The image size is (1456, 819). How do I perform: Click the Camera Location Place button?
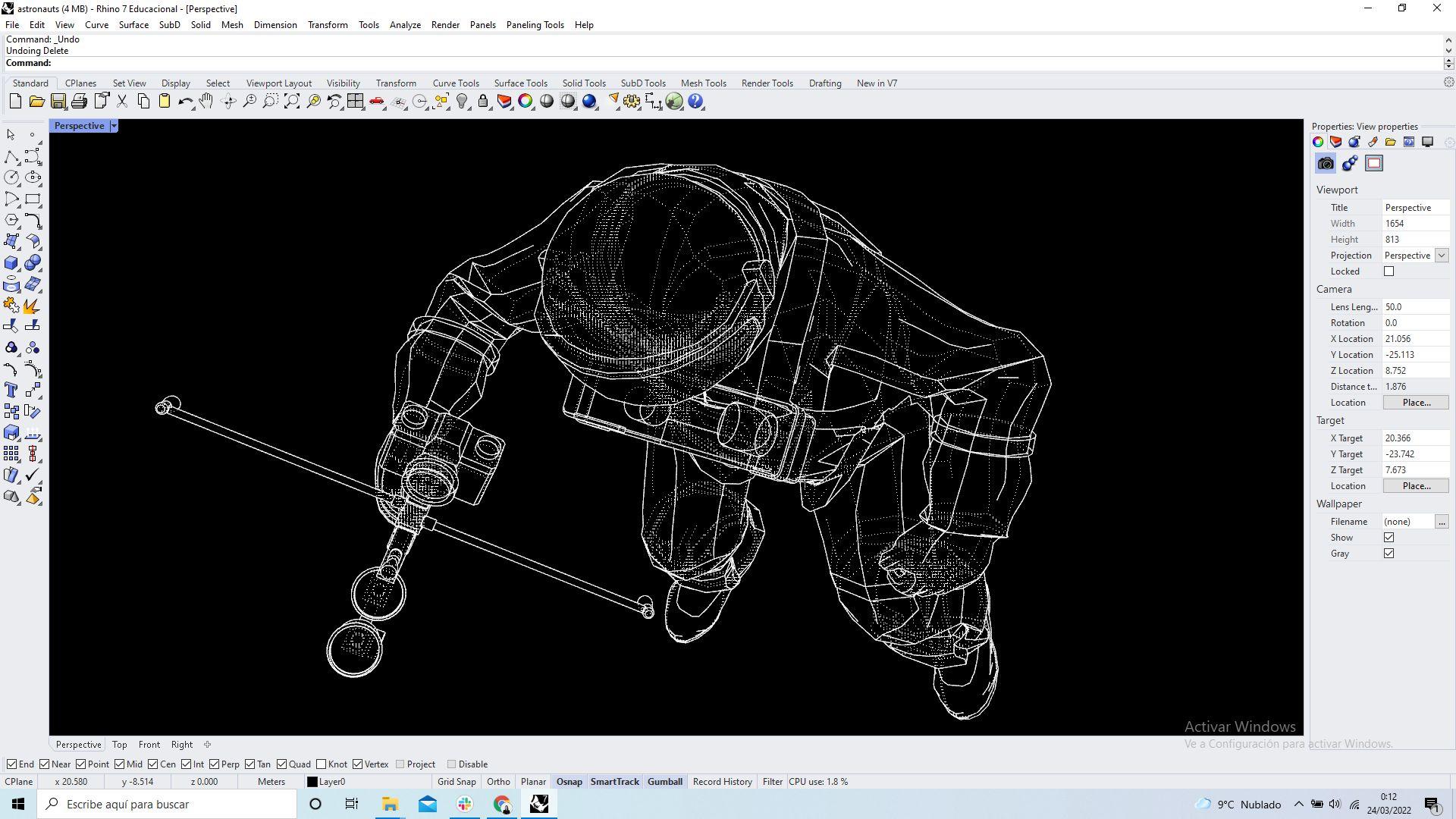coord(1416,403)
